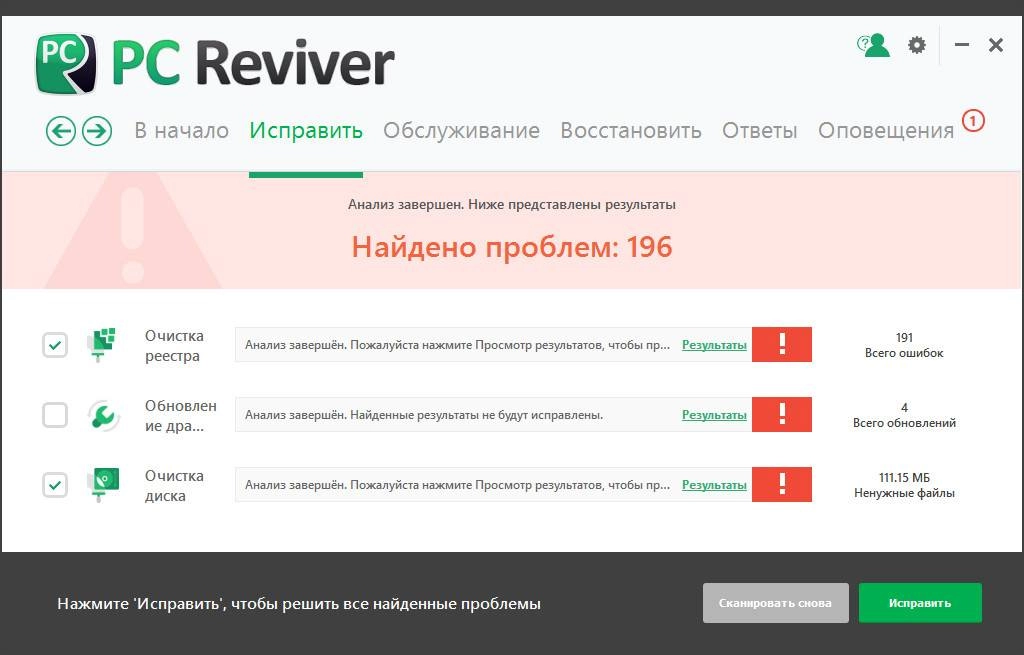Click the 191 Всего ошибок count
Screen dimensions: 1024x655
[x=904, y=345]
